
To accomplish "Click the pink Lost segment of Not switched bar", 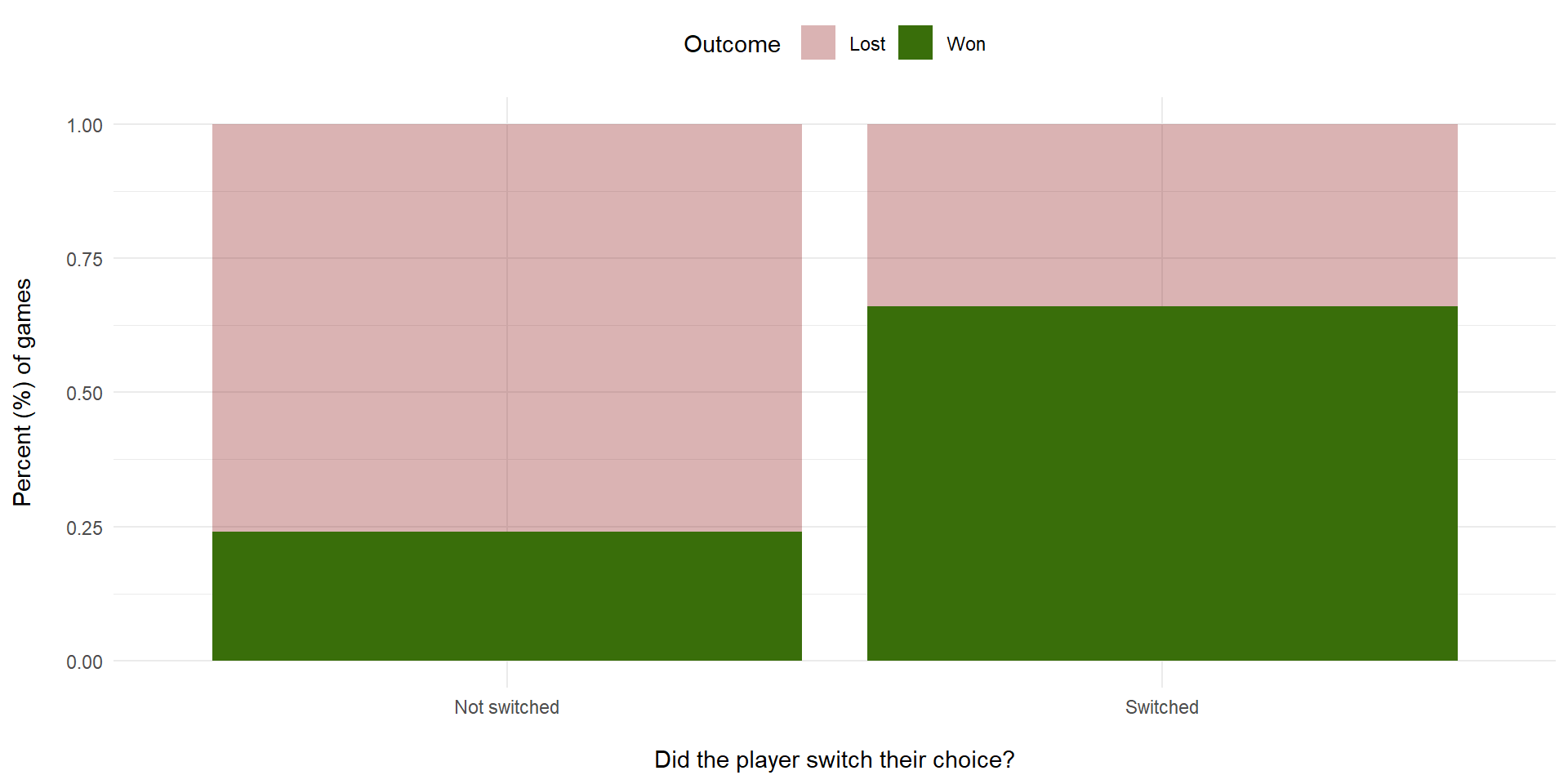I will pyautogui.click(x=506, y=327).
